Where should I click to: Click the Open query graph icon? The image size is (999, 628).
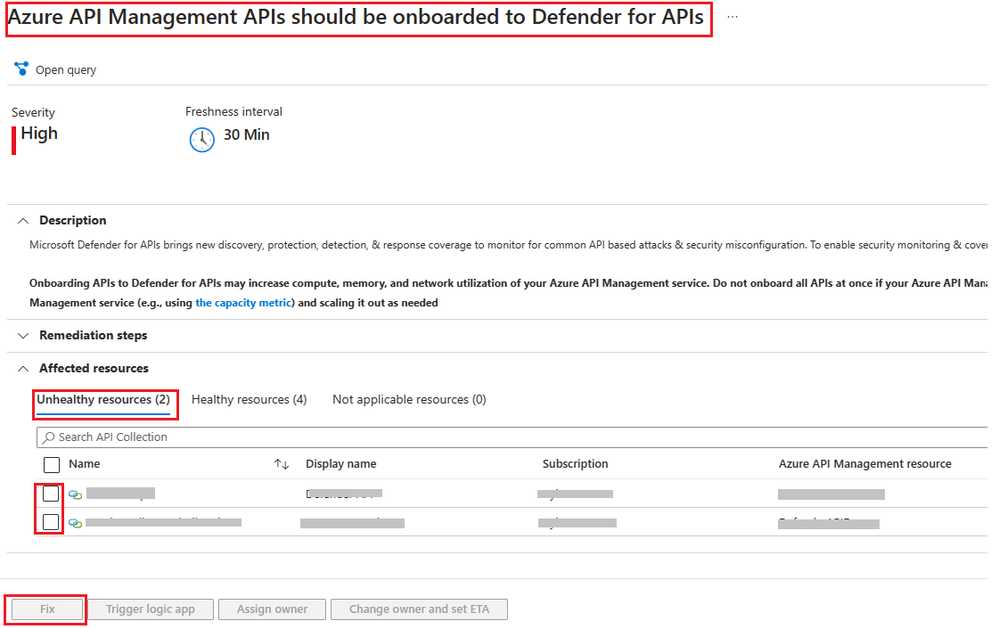pyautogui.click(x=22, y=69)
